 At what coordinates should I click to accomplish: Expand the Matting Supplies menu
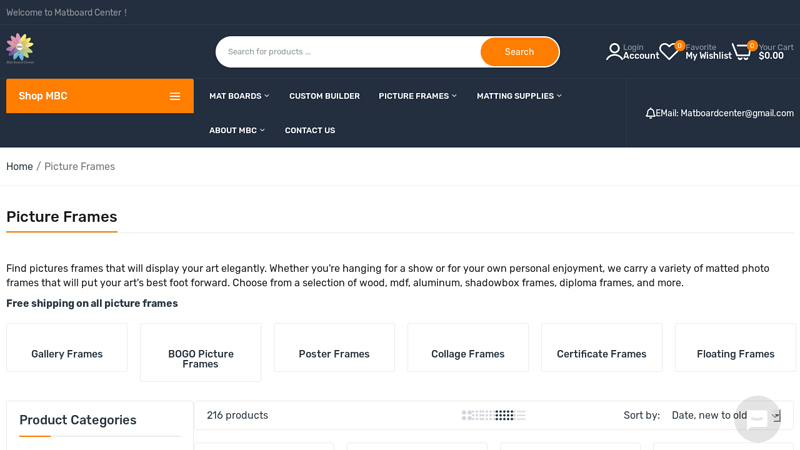point(519,96)
